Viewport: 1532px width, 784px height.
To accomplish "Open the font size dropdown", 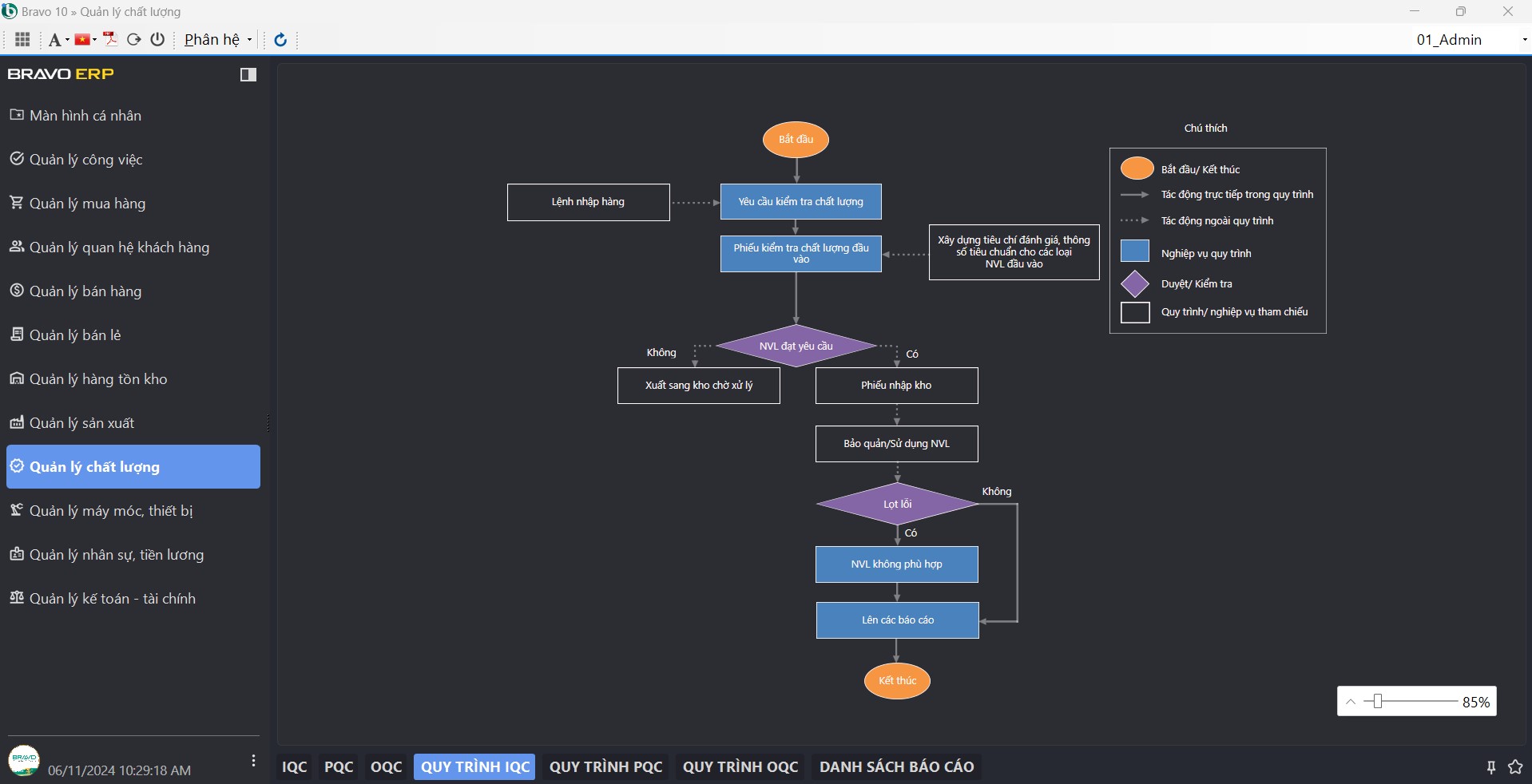I will point(58,40).
